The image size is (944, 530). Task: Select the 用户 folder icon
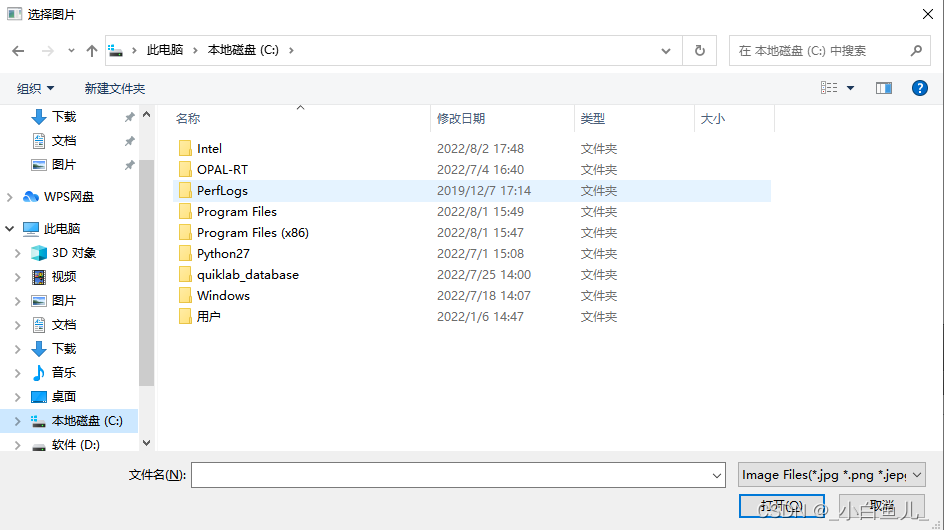click(185, 317)
